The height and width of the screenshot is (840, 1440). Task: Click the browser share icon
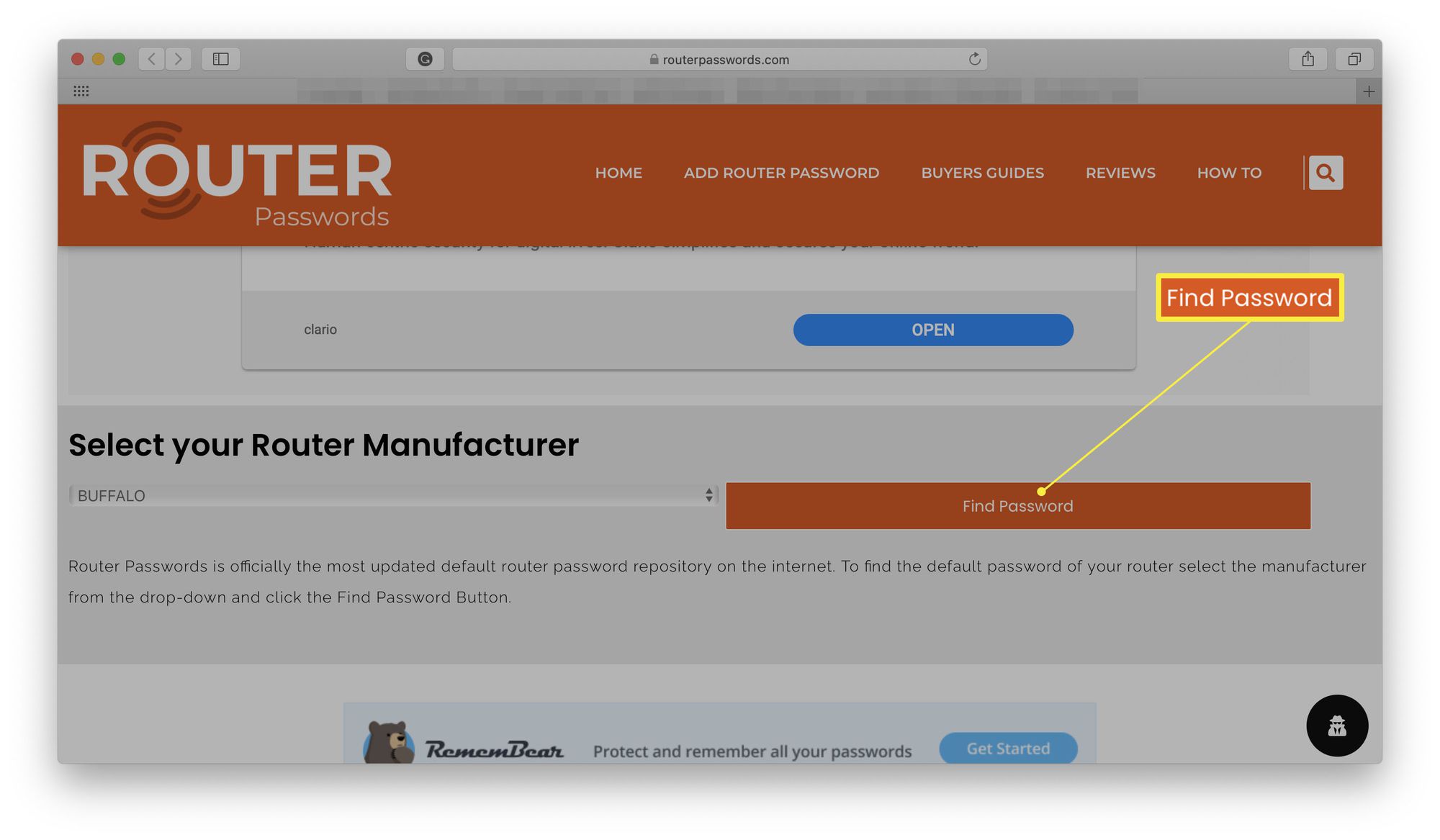point(1308,58)
